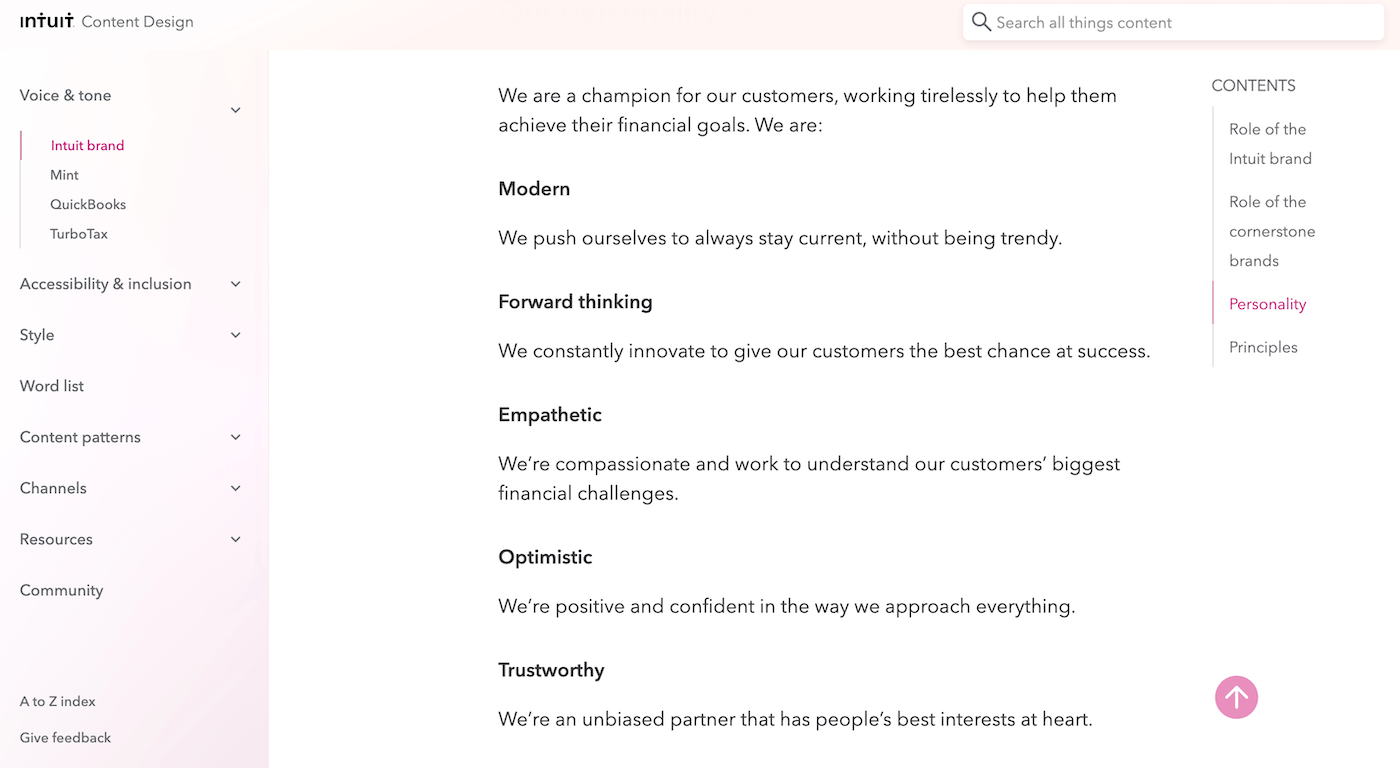Expand the Channels section chevron

pos(236,488)
